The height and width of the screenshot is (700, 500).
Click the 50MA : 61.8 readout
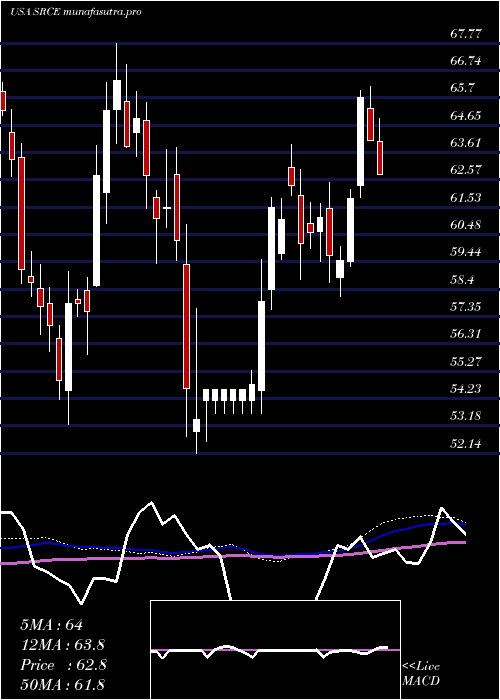coord(63,684)
